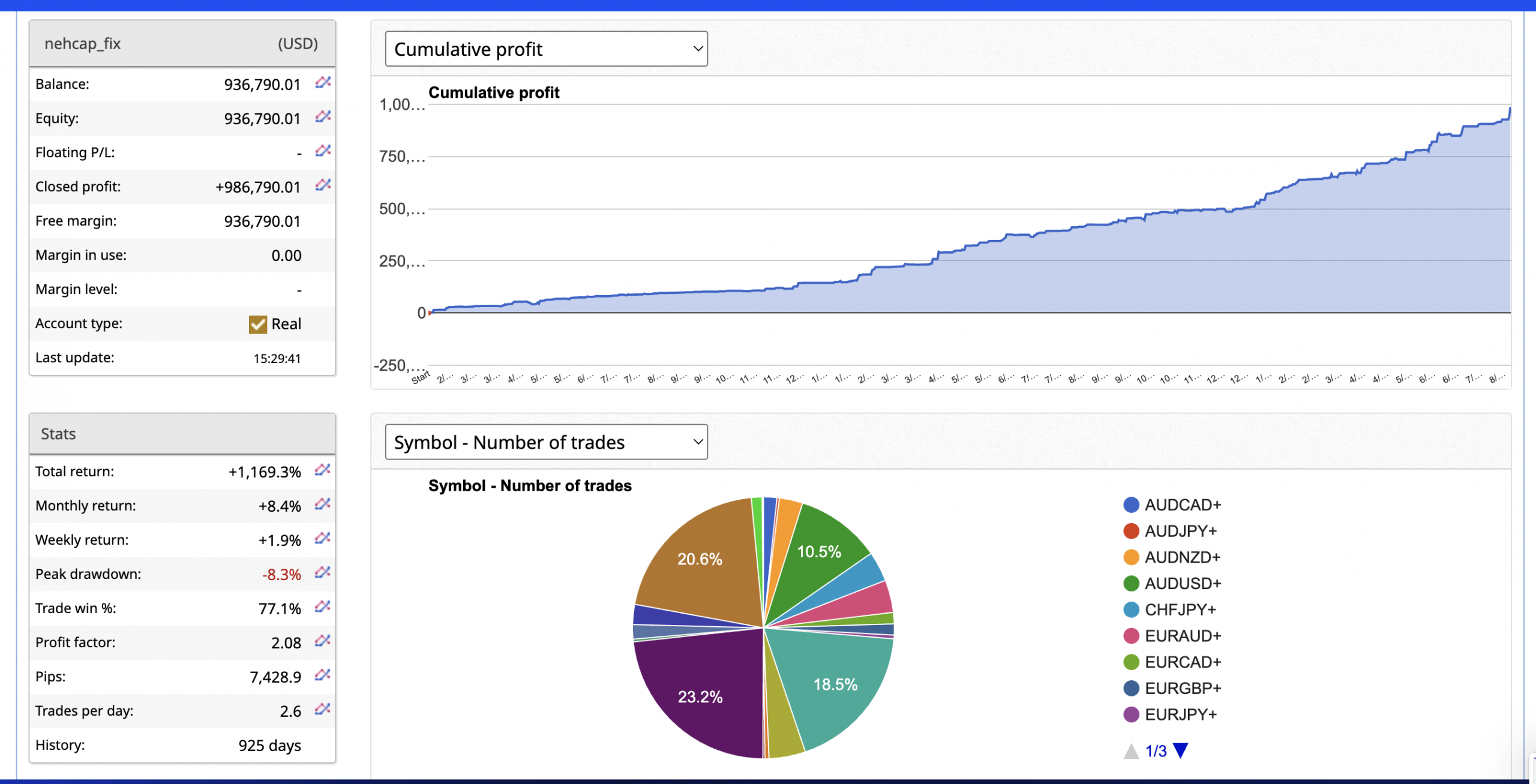The width and height of the screenshot is (1536, 784).
Task: Click the nehcap_fix account panel header
Action: (182, 44)
